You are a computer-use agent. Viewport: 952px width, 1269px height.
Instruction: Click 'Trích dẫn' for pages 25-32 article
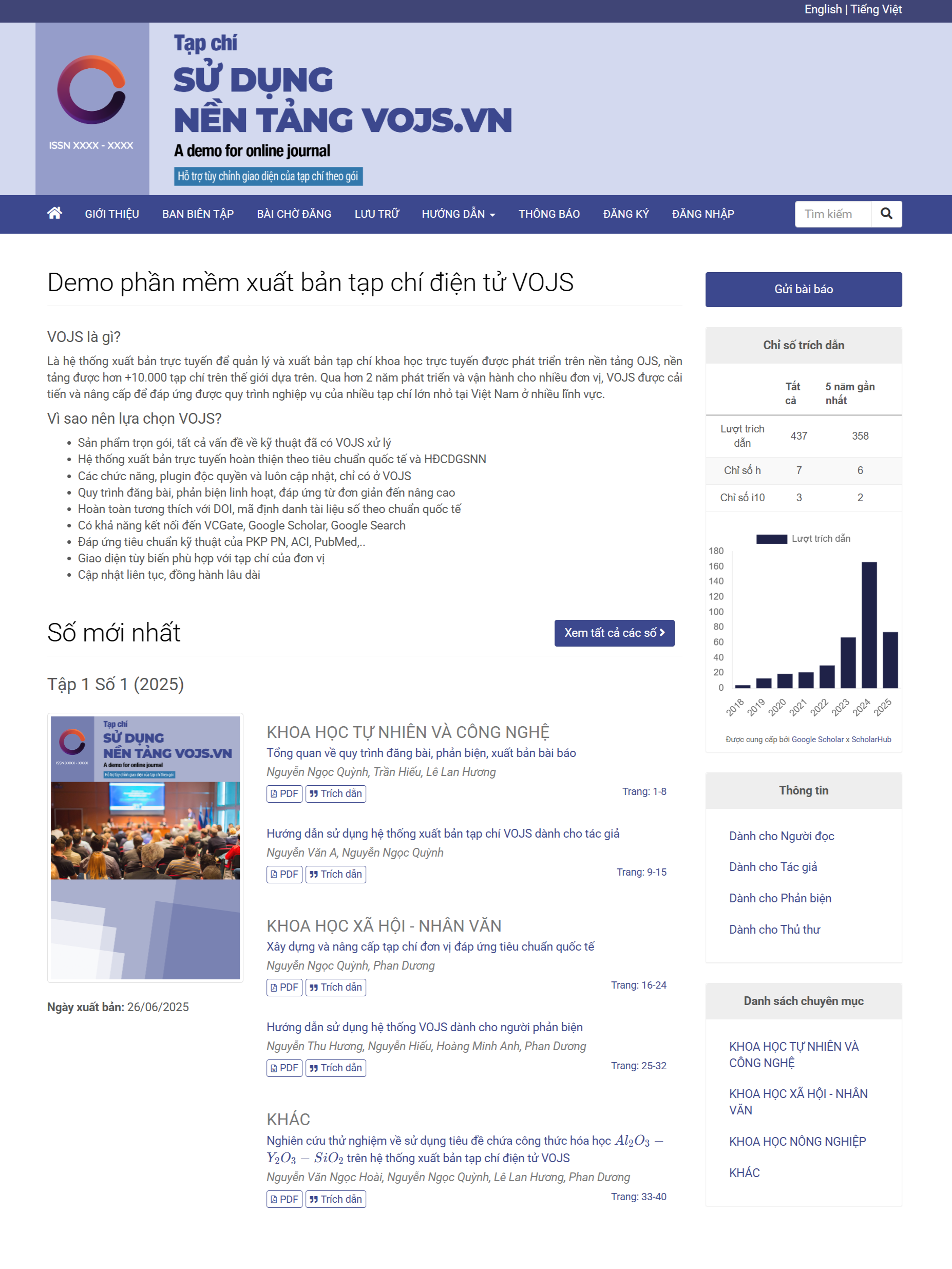[x=335, y=1068]
